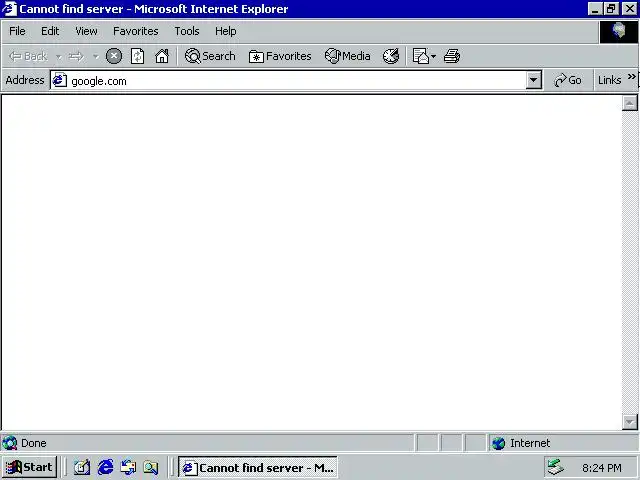Click the Back button
The height and width of the screenshot is (480, 640).
point(28,56)
